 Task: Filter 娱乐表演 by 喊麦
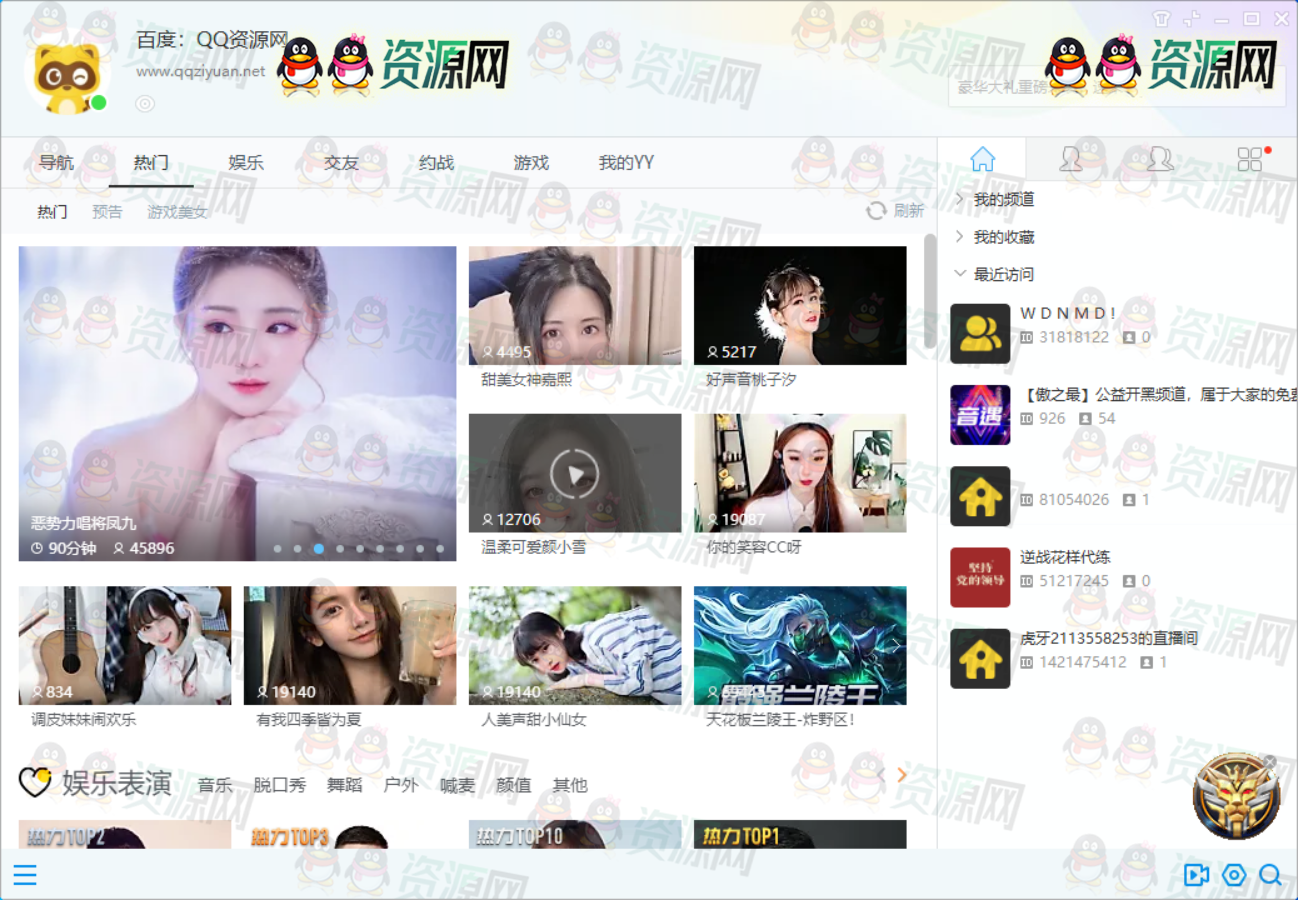point(458,785)
